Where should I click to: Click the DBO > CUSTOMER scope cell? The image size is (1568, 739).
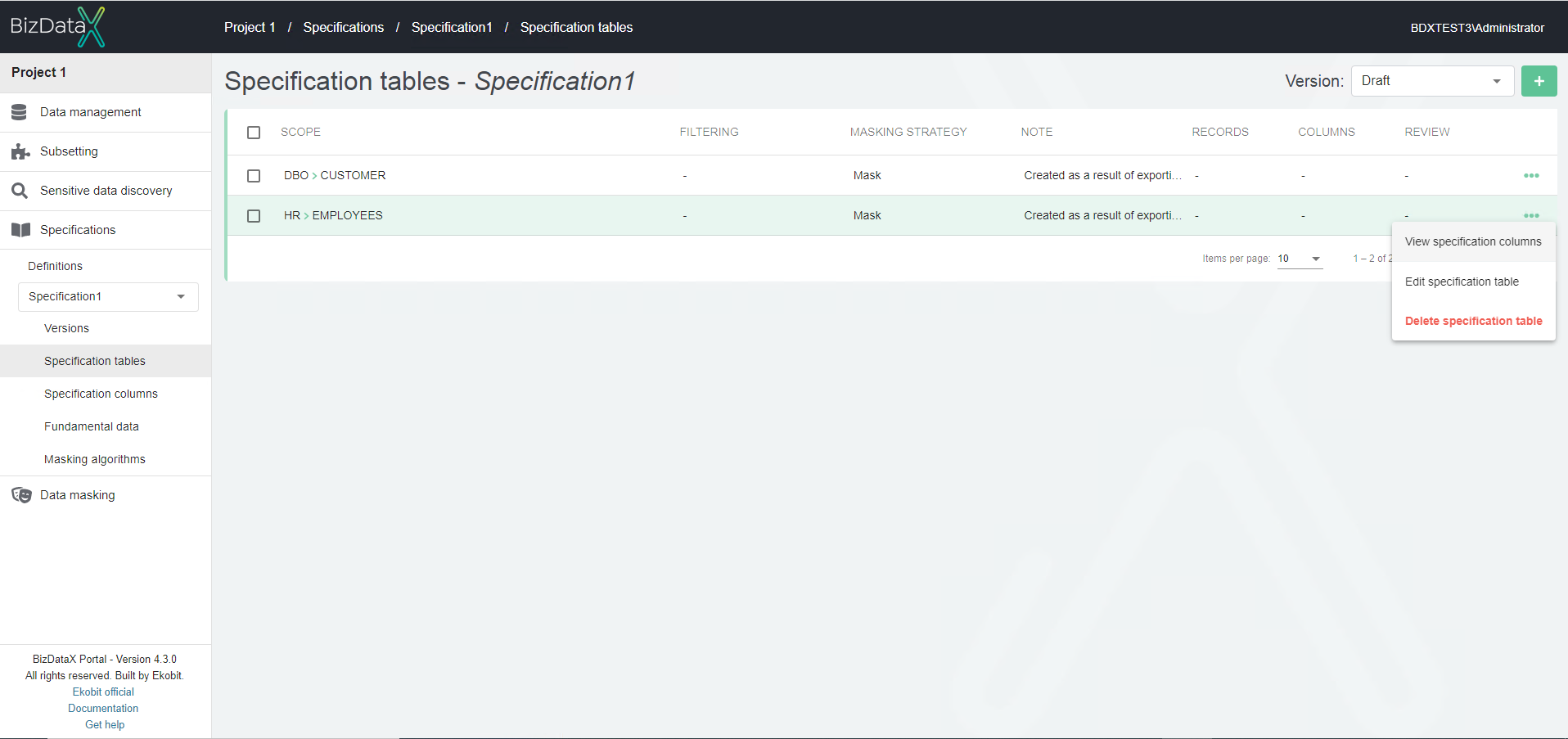pyautogui.click(x=335, y=175)
